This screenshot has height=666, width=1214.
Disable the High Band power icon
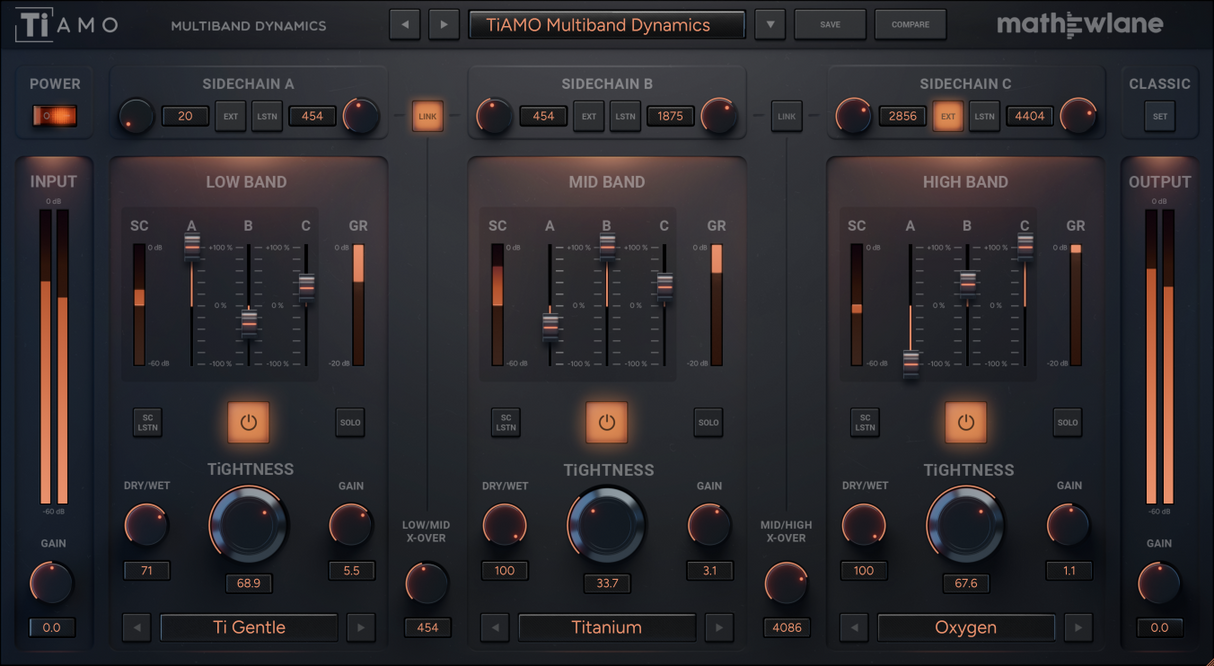(x=966, y=422)
